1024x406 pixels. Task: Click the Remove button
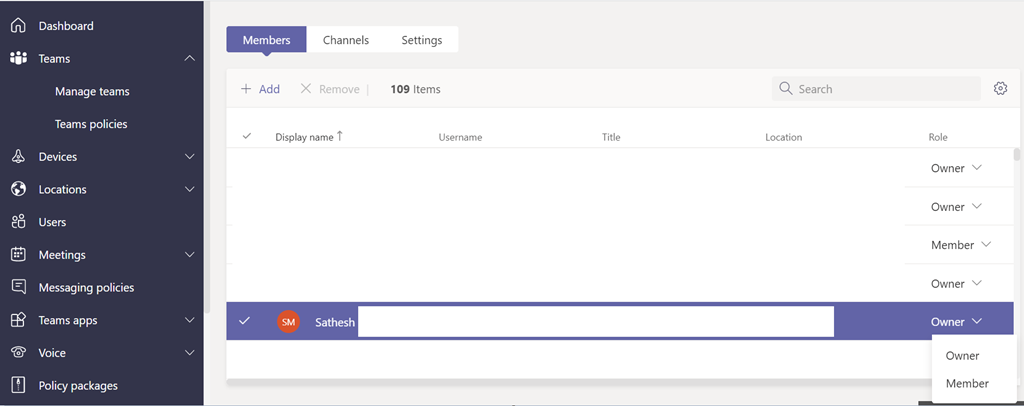(330, 89)
